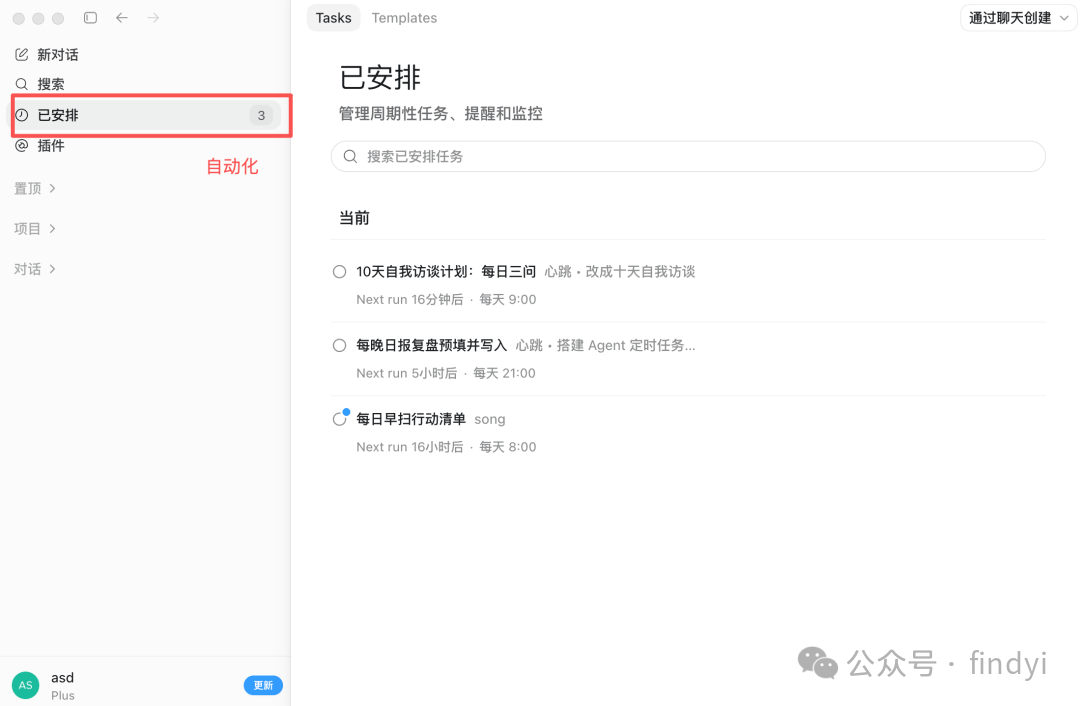The width and height of the screenshot is (1080, 706).
Task: Click the 心跳・改成十天自我访谈 label
Action: coord(620,271)
